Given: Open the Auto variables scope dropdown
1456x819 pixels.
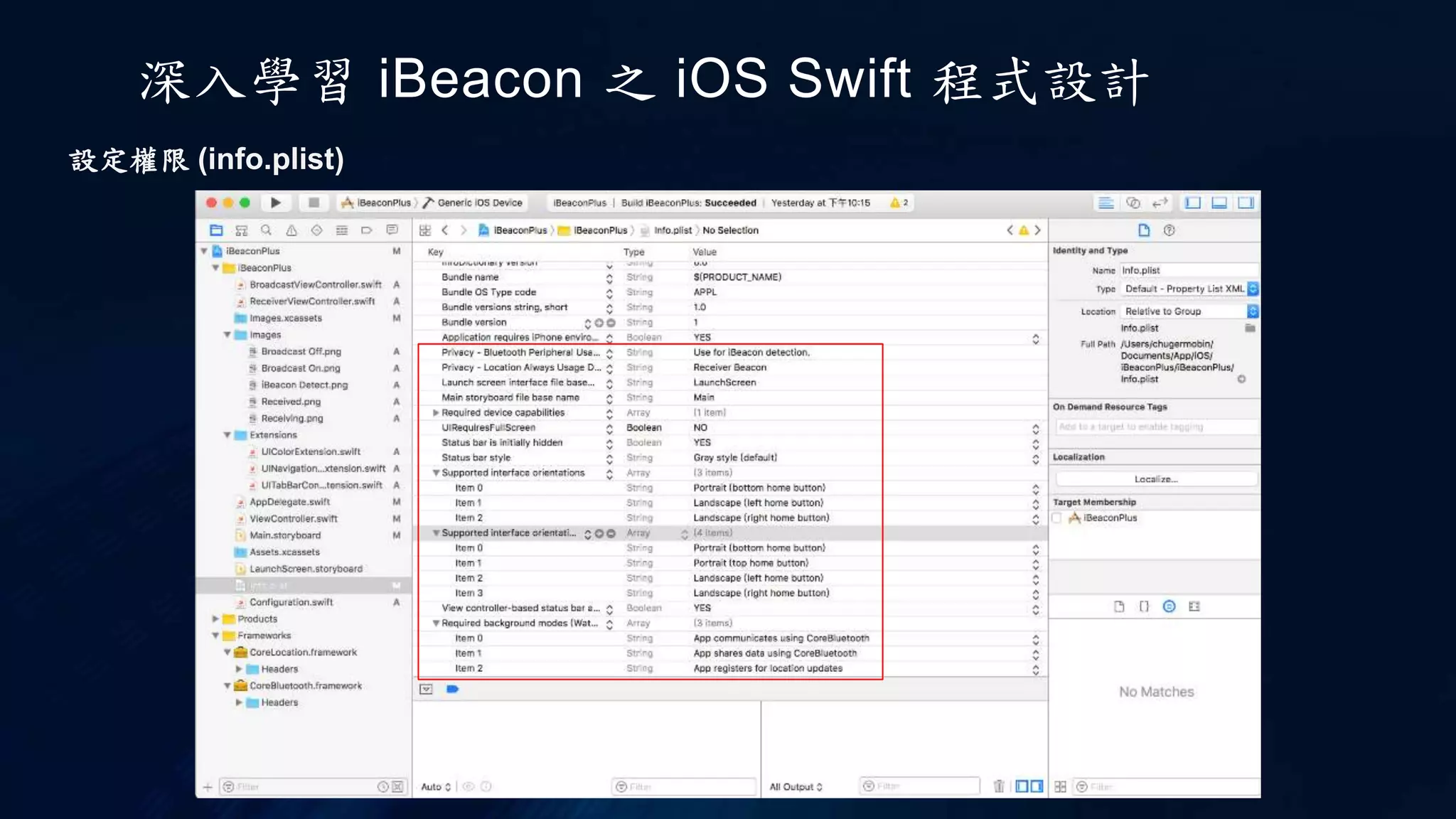Looking at the screenshot, I should pyautogui.click(x=436, y=787).
